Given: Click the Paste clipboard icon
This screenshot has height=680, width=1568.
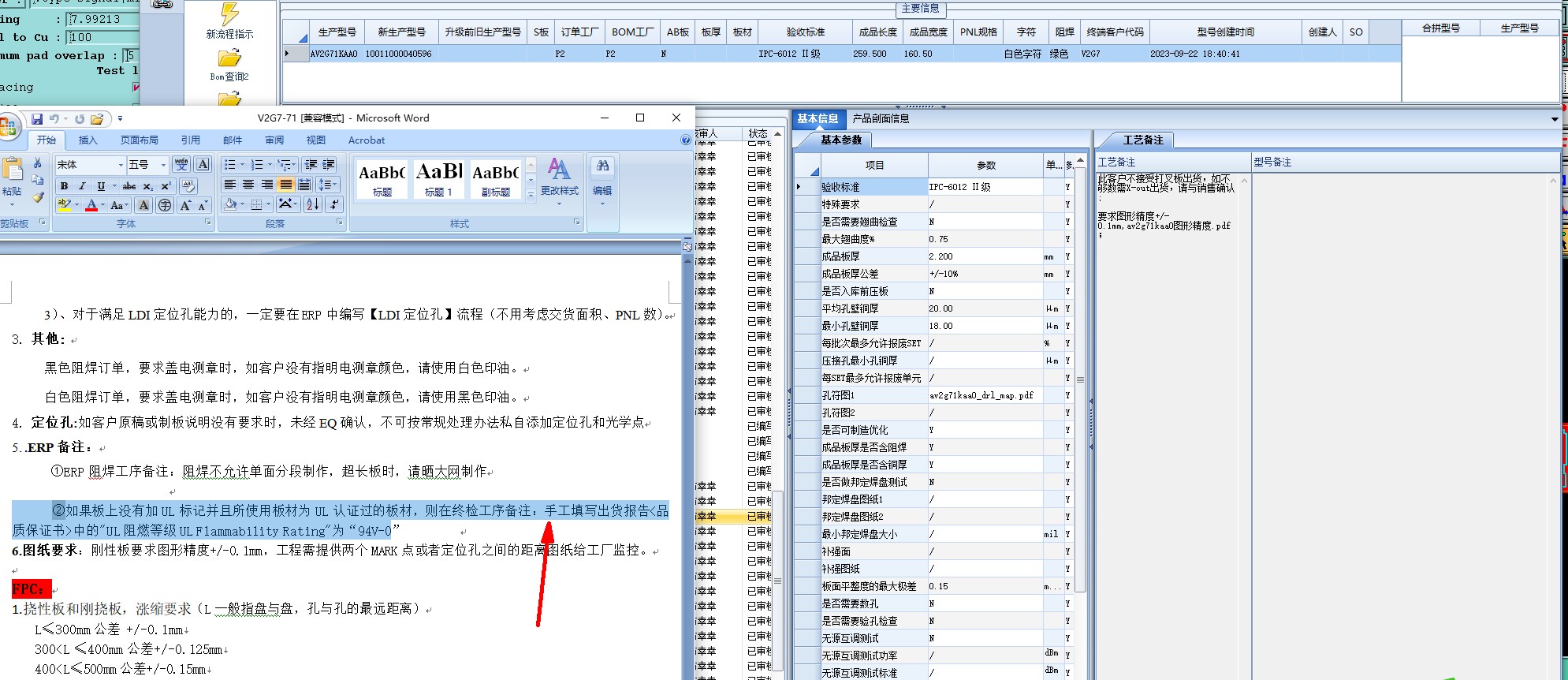Looking at the screenshot, I should (12, 169).
